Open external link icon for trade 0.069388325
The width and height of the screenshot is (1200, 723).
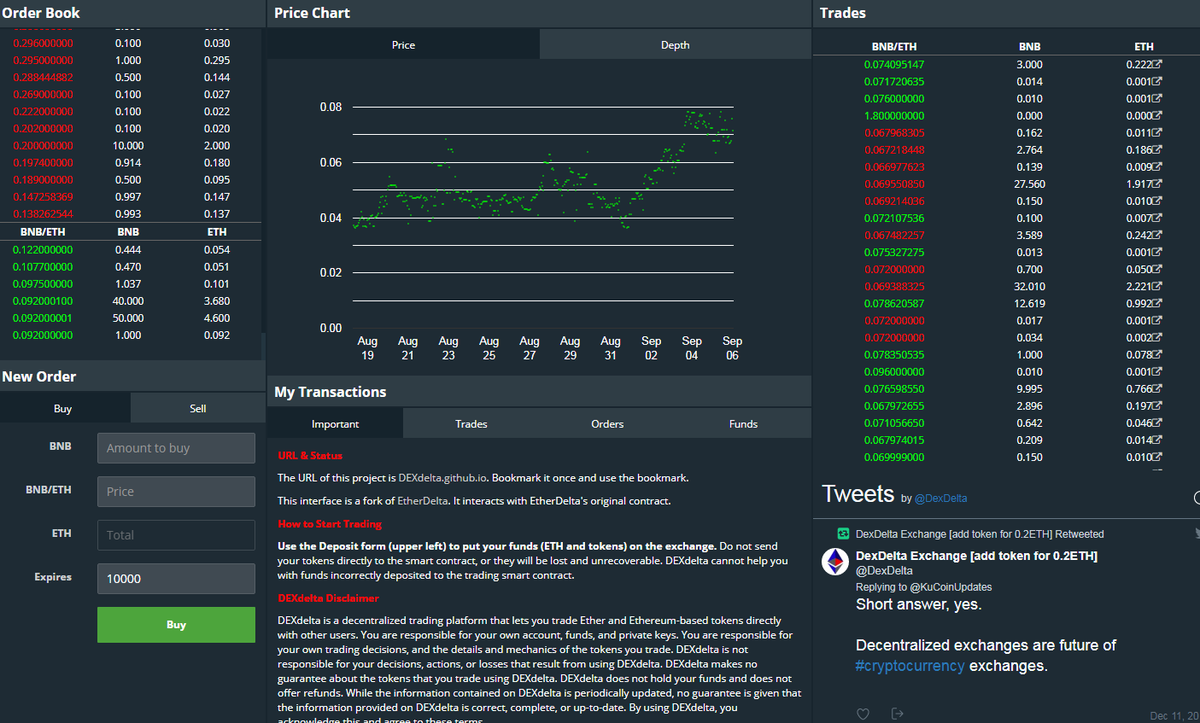coord(1158,286)
